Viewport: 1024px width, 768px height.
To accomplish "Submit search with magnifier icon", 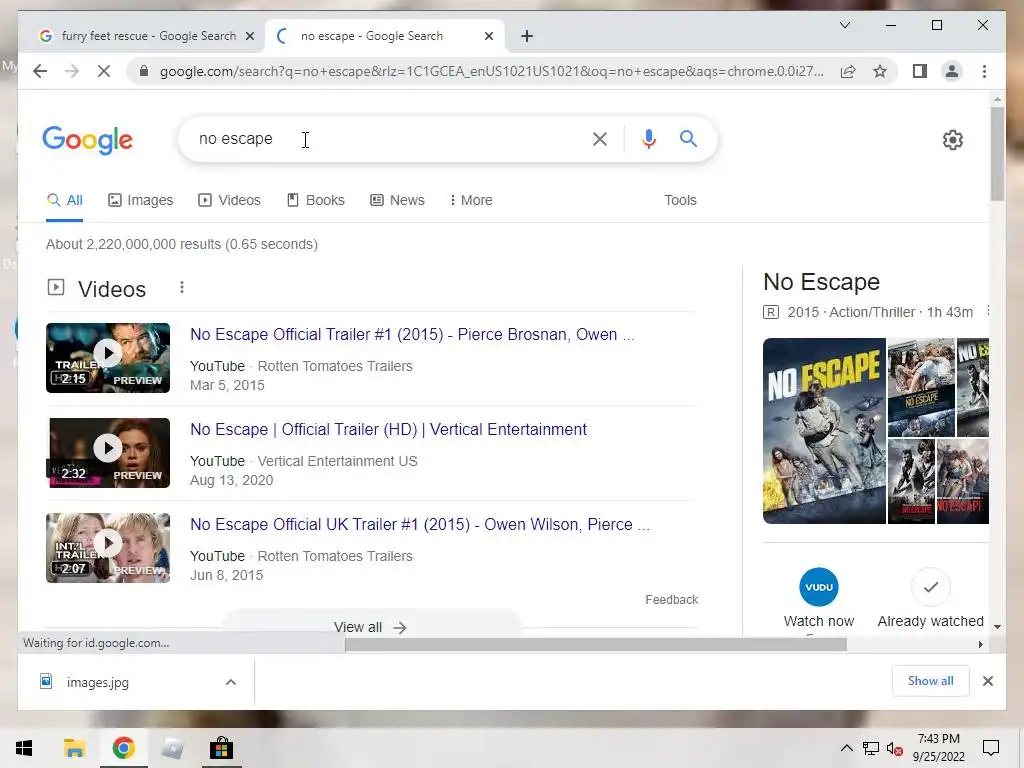I will pos(688,138).
